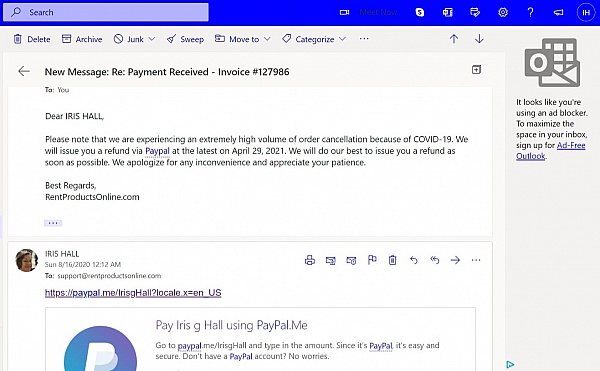This screenshot has height=371, width=600.
Task: Select the message subject line text
Action: [167, 72]
